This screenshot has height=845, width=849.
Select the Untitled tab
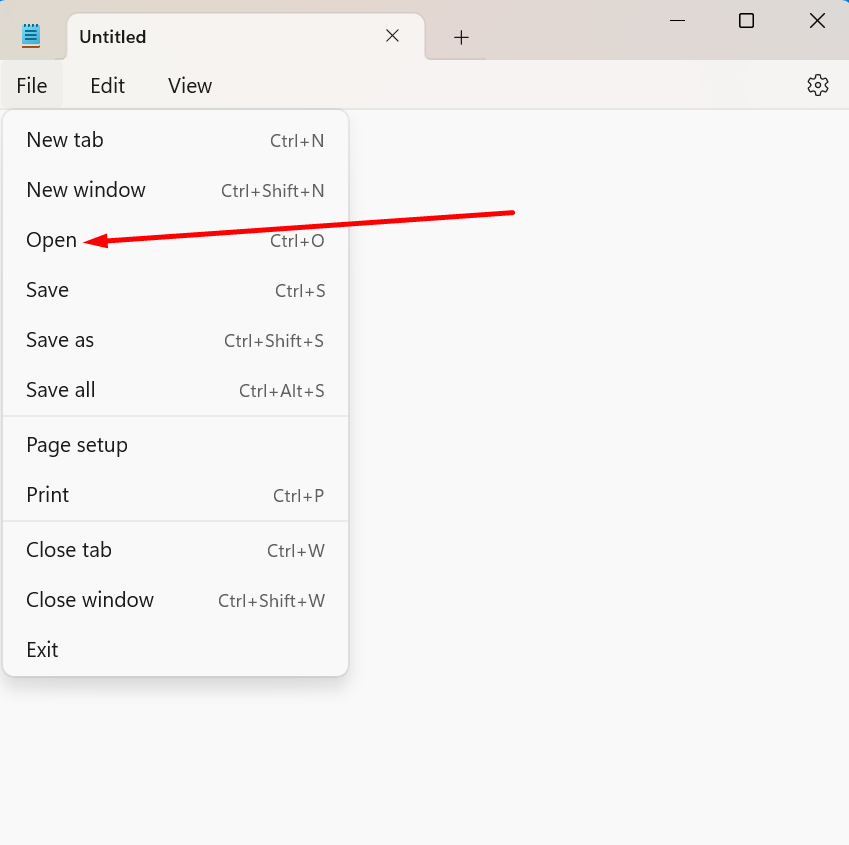click(x=200, y=37)
